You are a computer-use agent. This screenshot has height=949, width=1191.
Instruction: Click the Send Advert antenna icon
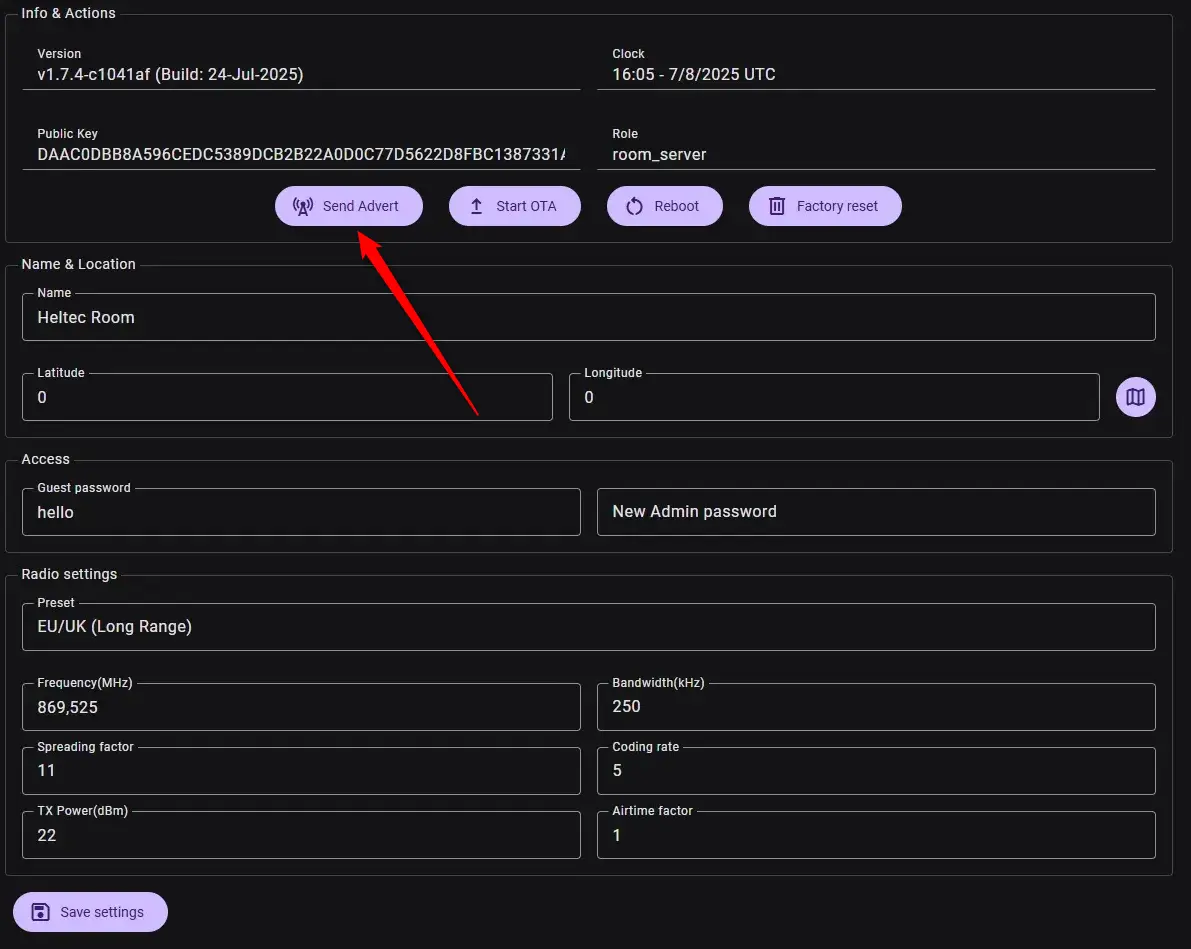click(x=303, y=206)
